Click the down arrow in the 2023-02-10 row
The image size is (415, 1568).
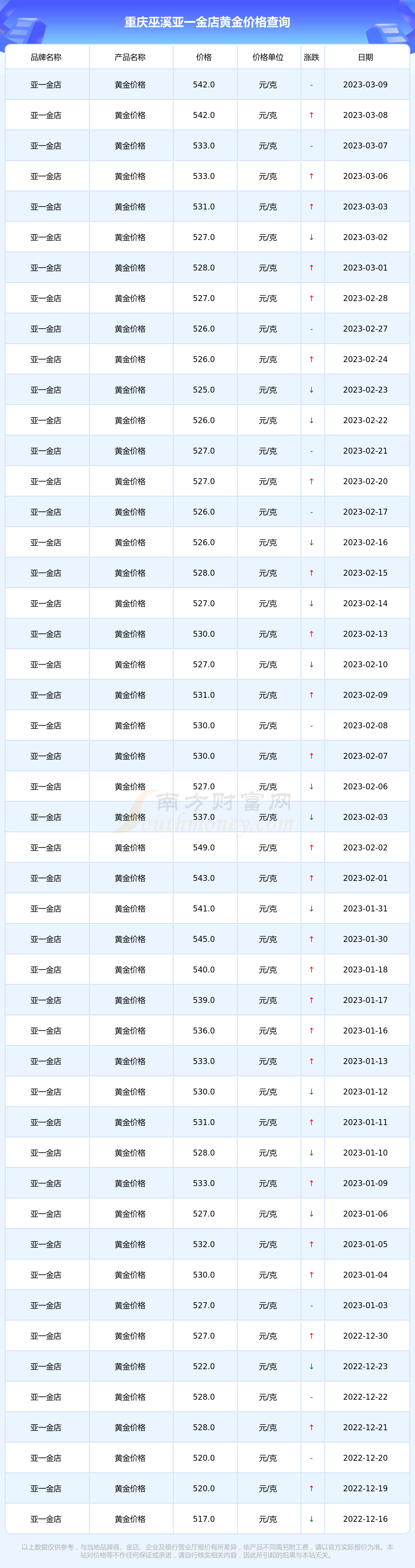[x=312, y=665]
